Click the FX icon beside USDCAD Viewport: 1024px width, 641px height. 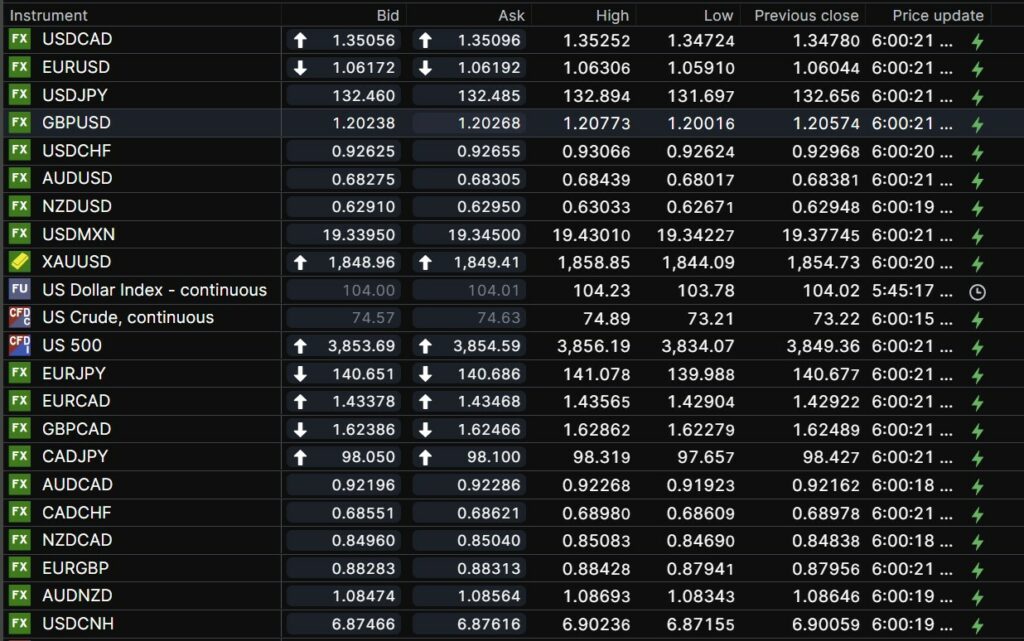[x=19, y=40]
